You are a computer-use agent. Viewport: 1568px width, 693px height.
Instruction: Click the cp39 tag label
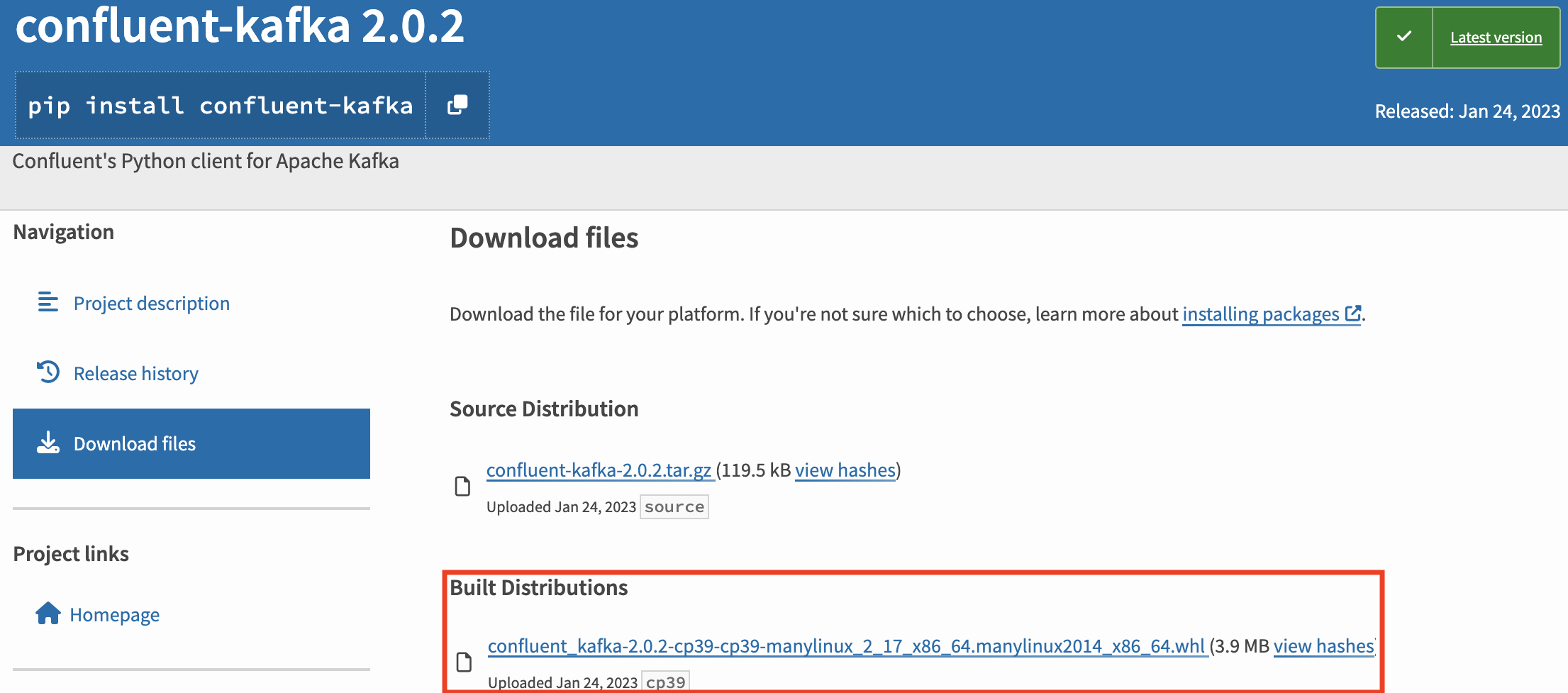(x=665, y=682)
